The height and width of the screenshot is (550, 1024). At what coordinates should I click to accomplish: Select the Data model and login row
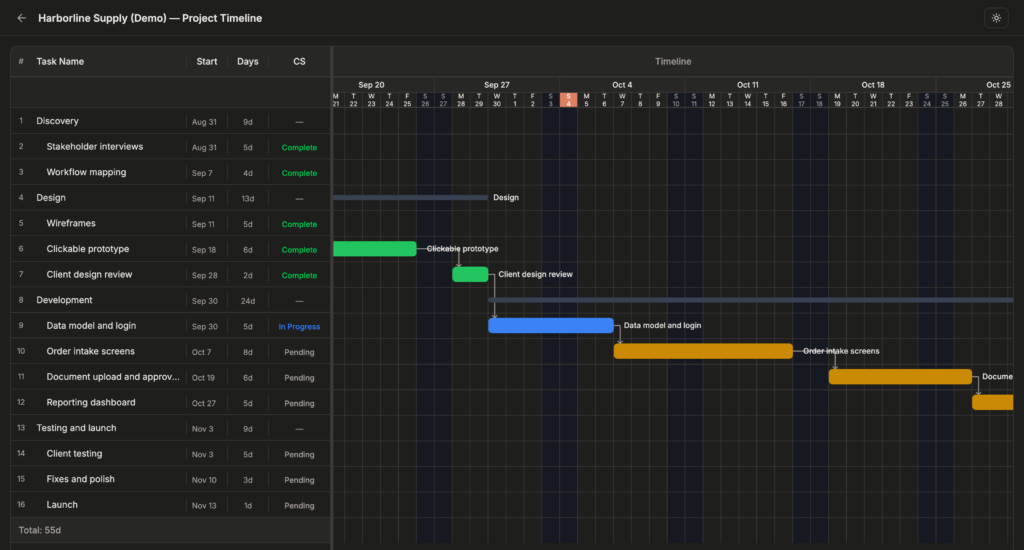click(x=170, y=325)
